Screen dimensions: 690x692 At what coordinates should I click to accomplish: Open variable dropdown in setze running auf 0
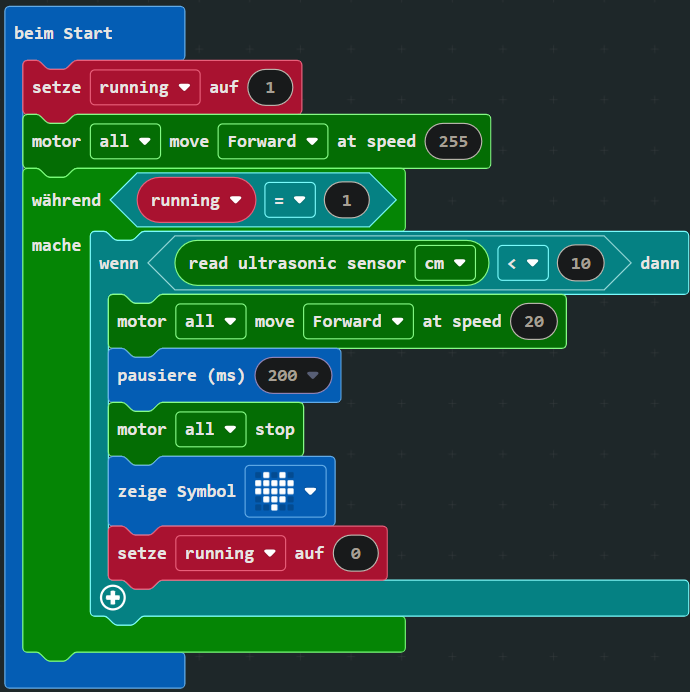click(x=230, y=553)
